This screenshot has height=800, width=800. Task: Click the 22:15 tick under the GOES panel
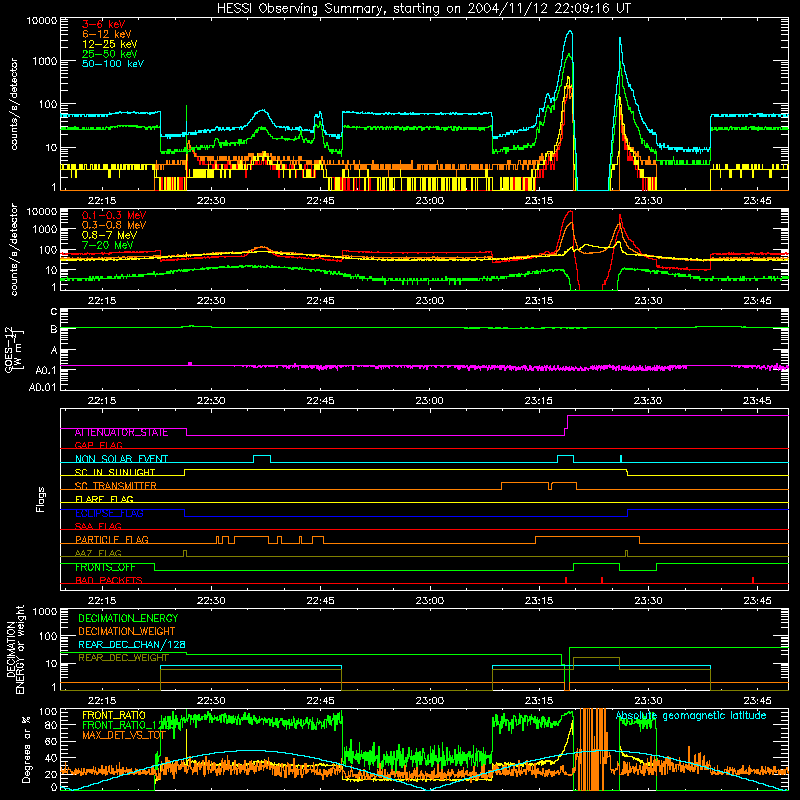coord(102,401)
